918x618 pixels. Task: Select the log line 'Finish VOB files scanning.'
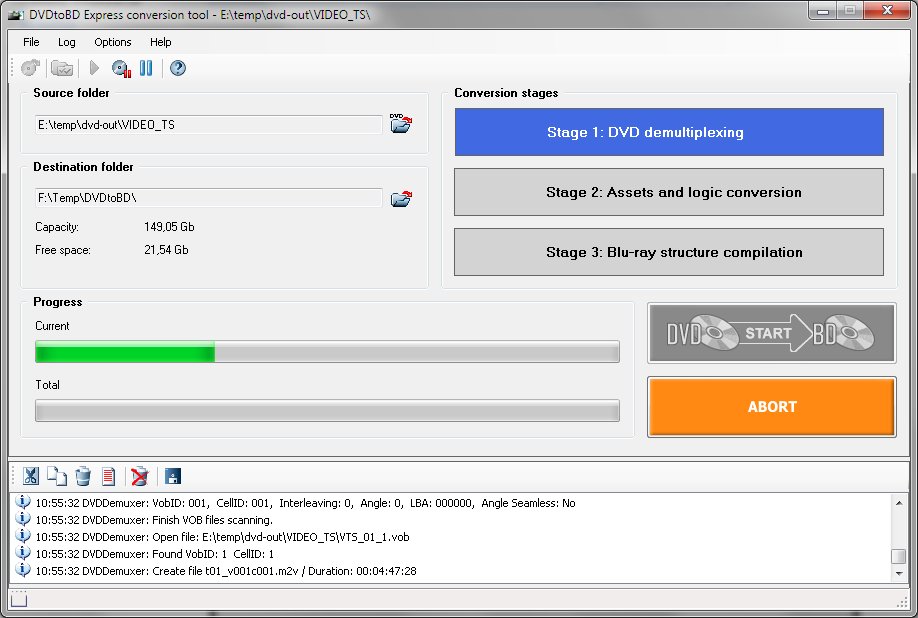coord(154,520)
